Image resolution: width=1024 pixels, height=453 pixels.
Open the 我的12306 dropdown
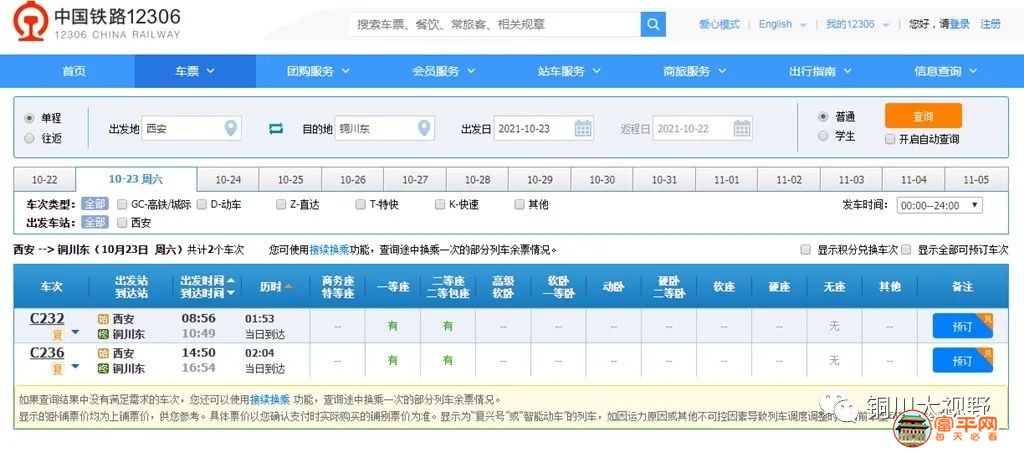(x=857, y=24)
